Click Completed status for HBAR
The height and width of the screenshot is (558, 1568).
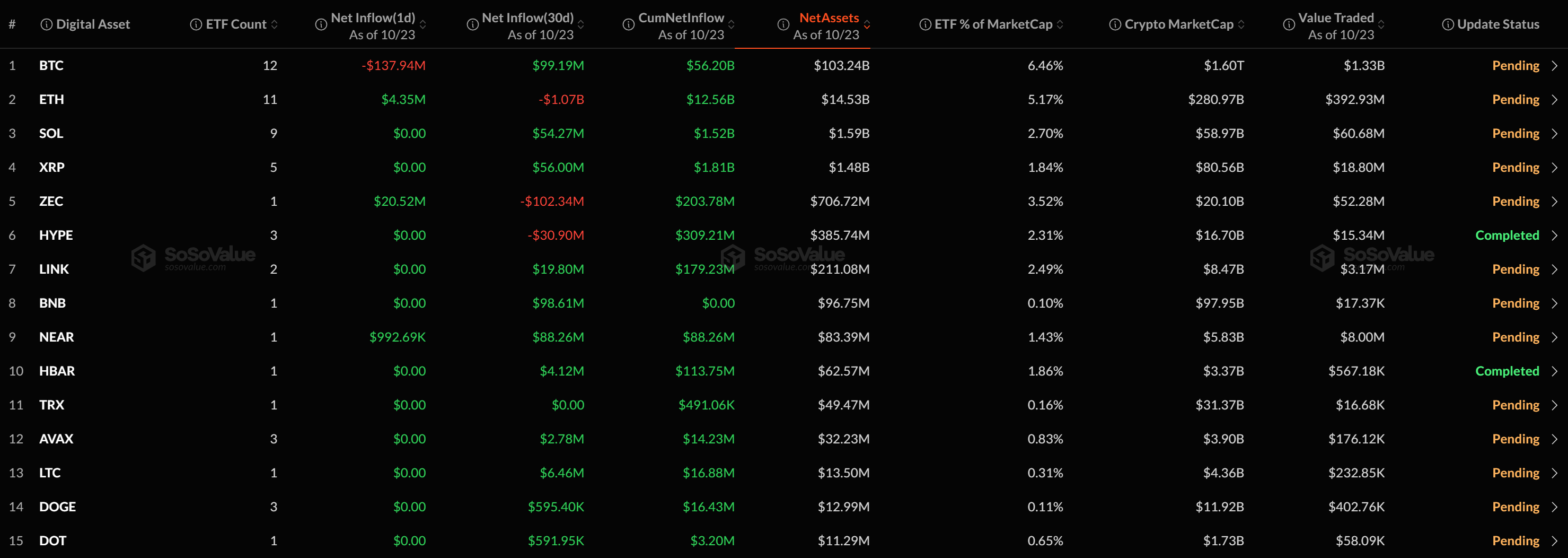tap(1507, 372)
